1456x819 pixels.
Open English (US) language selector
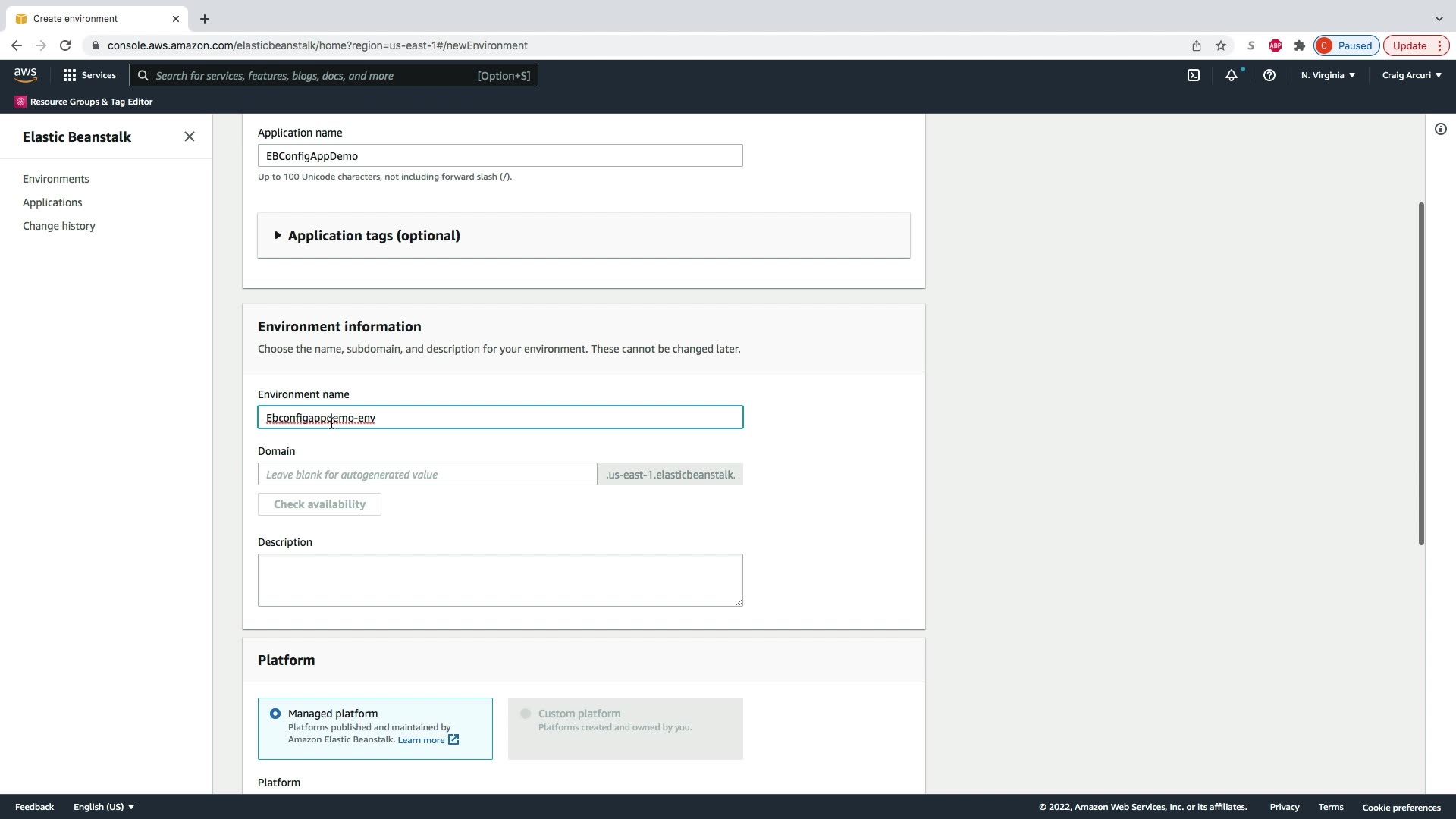pos(104,807)
